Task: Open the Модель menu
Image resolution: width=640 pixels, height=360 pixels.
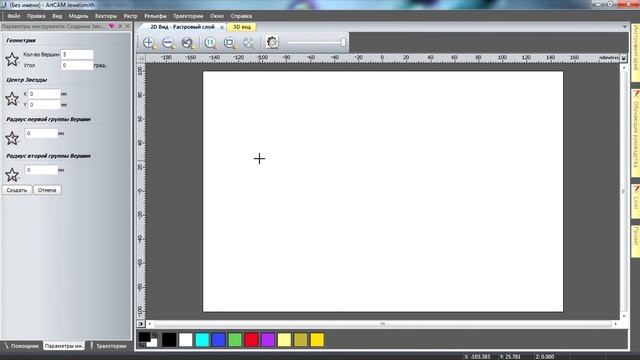Action: 78,16
